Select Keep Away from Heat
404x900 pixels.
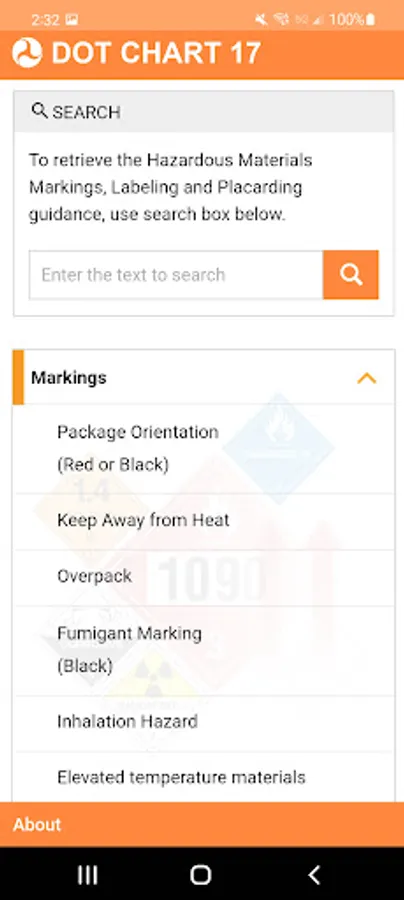(x=204, y=521)
